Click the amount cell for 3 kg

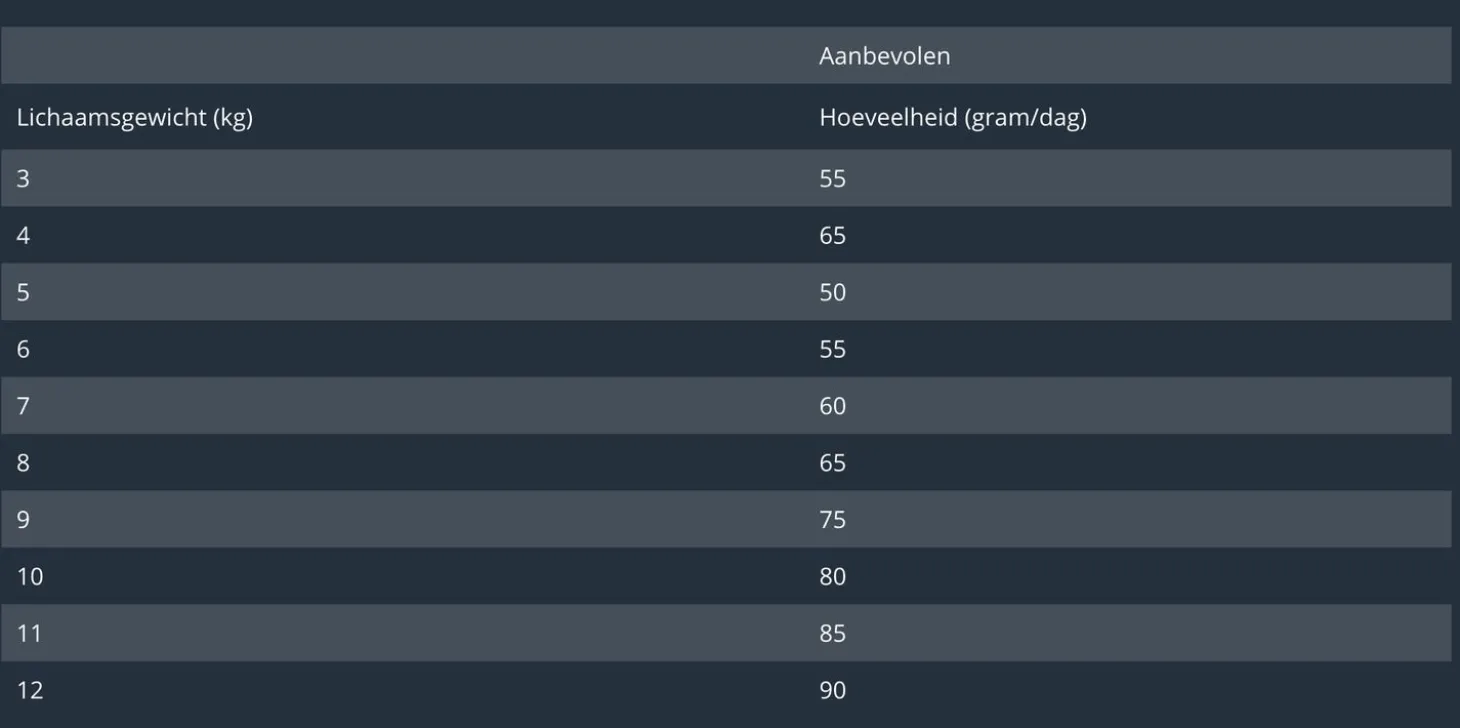coord(832,179)
